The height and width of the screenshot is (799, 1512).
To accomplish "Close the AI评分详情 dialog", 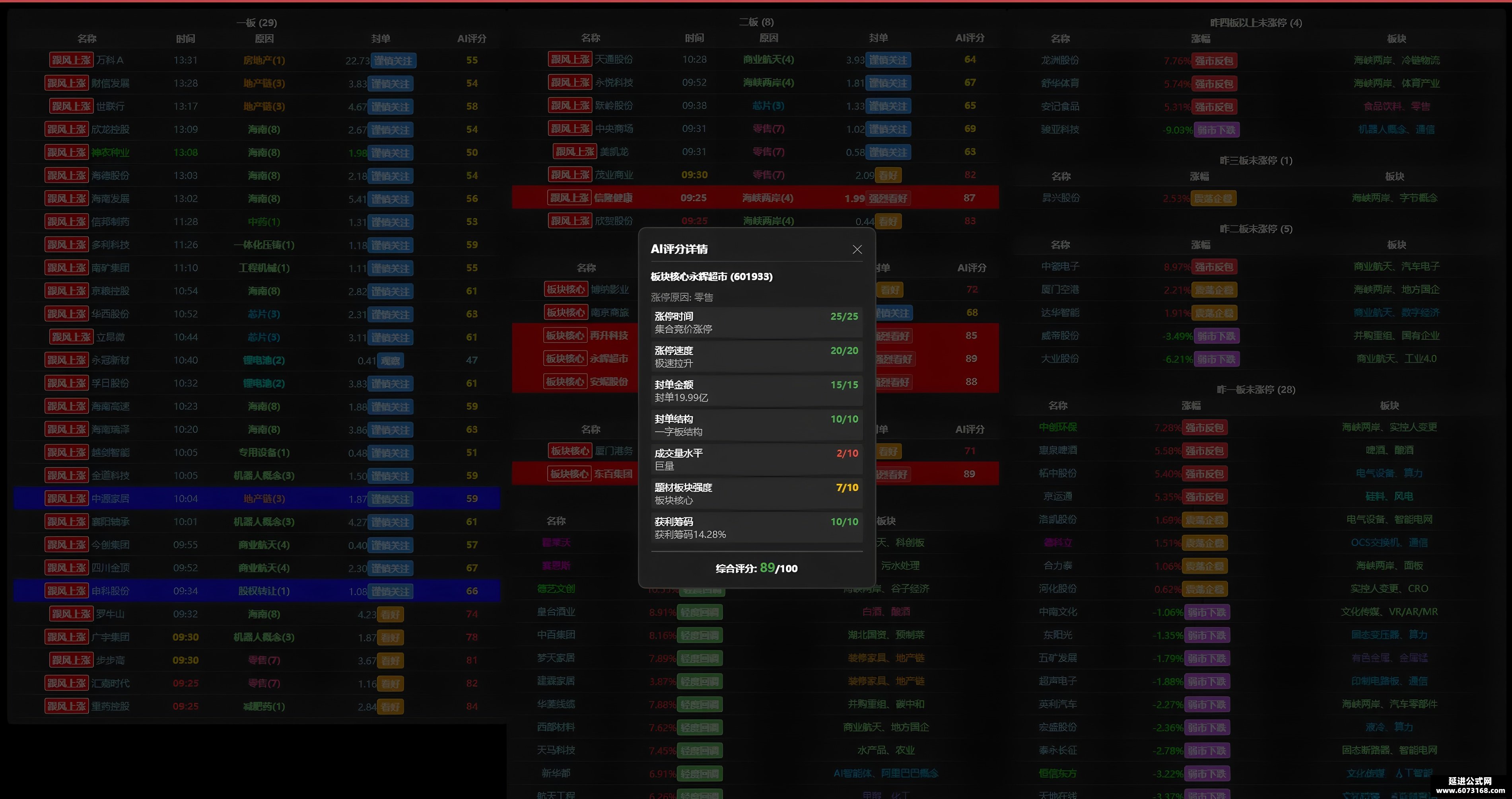I will point(857,250).
